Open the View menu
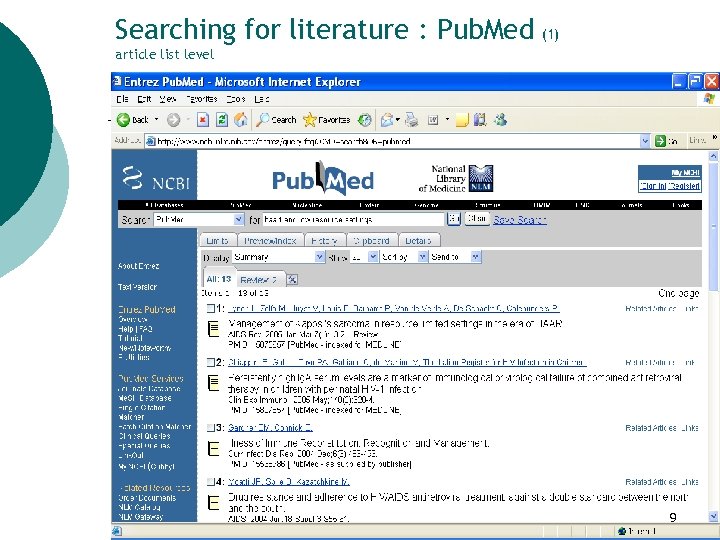Image resolution: width=720 pixels, height=540 pixels. tap(168, 99)
